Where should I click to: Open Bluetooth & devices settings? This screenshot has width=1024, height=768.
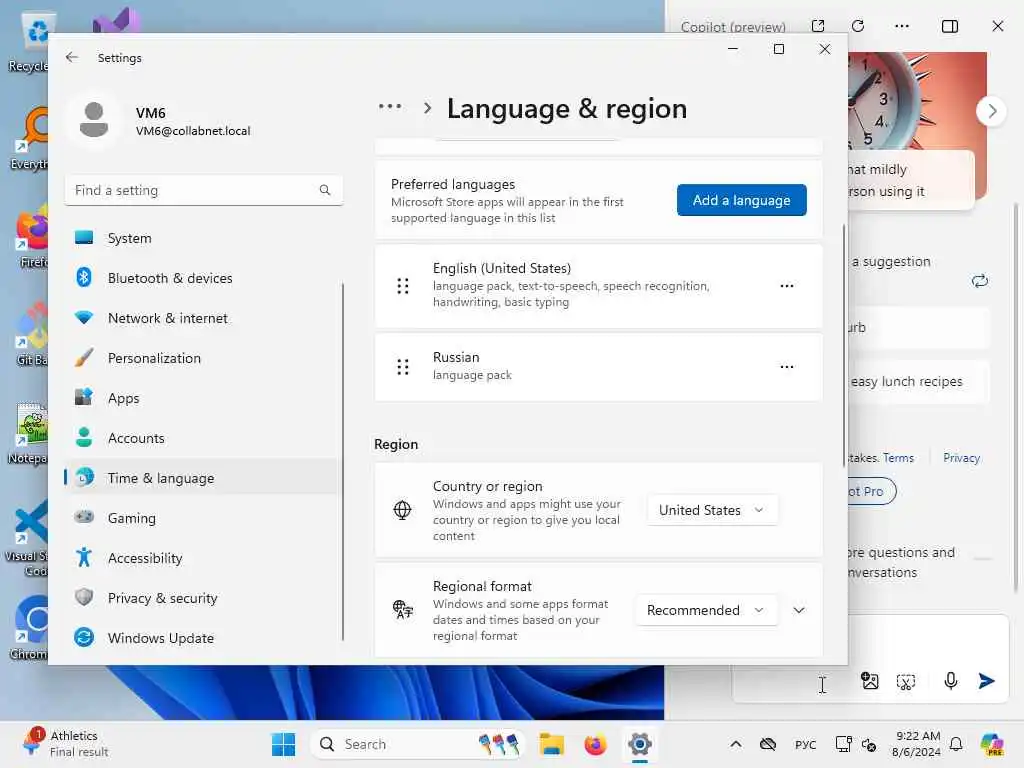203,278
